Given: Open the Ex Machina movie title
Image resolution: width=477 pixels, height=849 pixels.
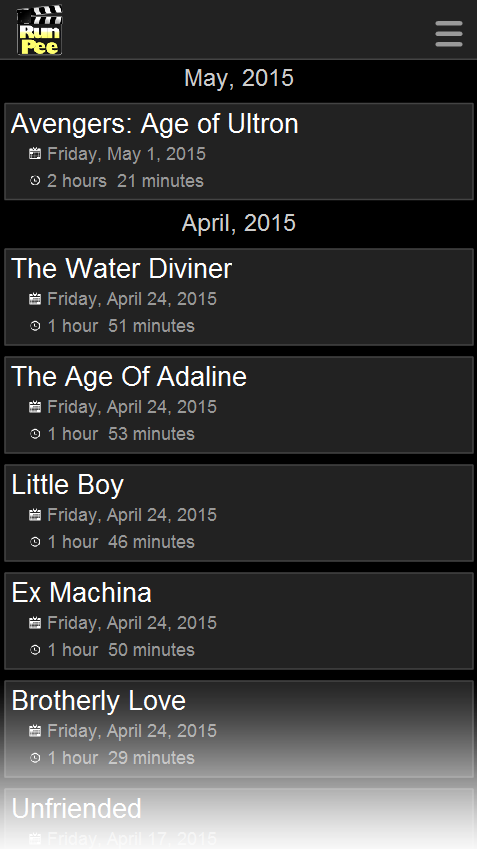Looking at the screenshot, I should click(x=81, y=592).
